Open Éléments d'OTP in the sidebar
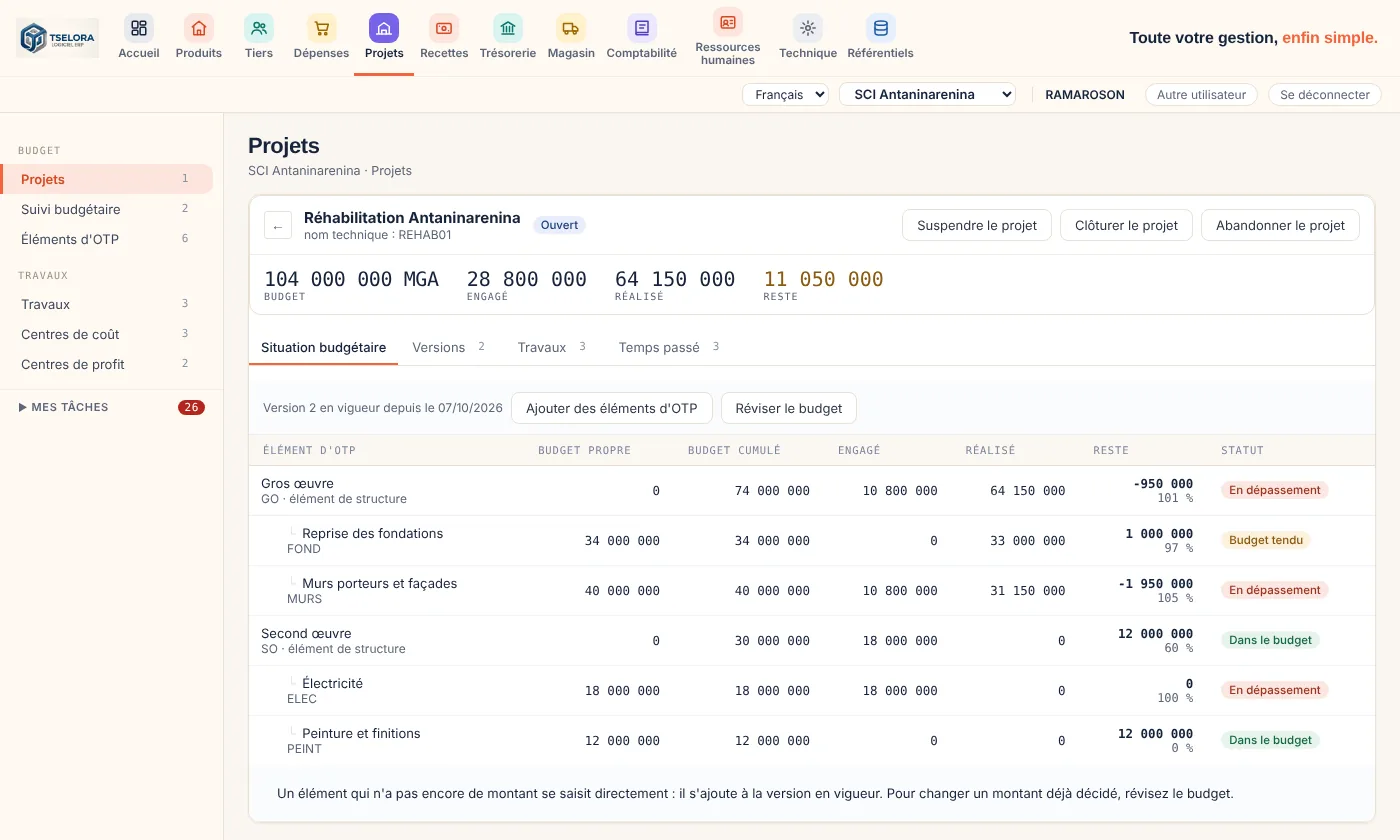Image resolution: width=1400 pixels, height=840 pixels. point(106,239)
